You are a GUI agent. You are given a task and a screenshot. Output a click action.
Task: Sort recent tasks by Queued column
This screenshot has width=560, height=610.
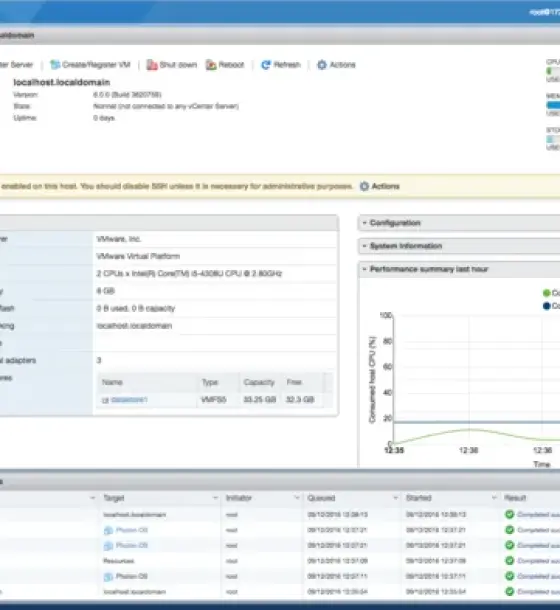click(x=321, y=498)
